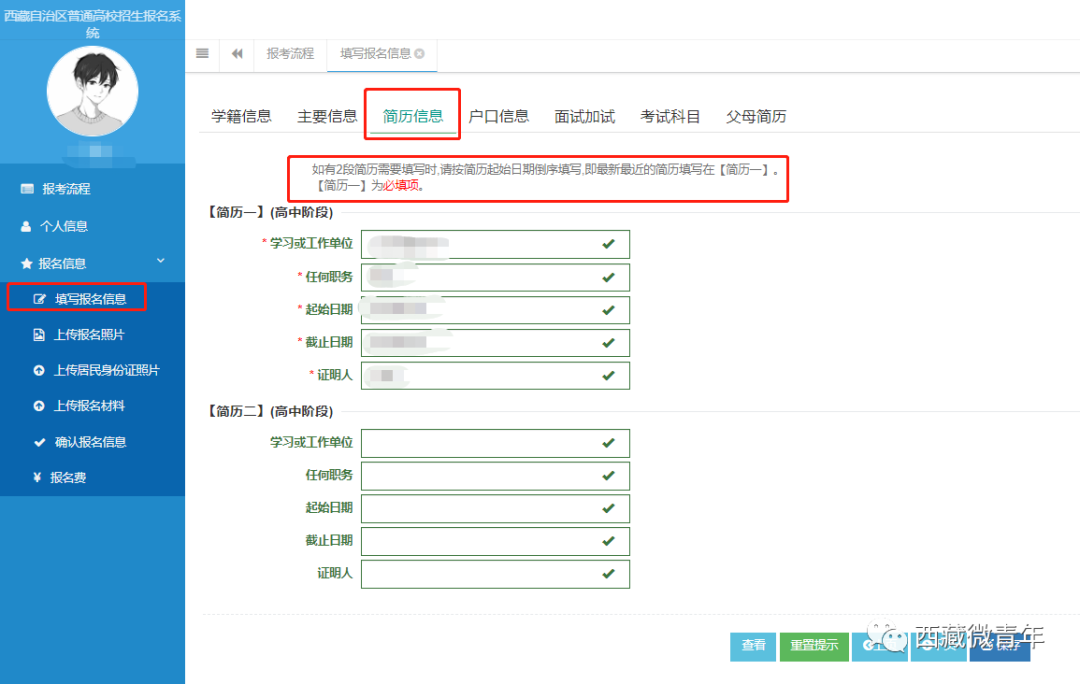The width and height of the screenshot is (1080, 684).
Task: Switch to the 户口信息 tab
Action: (x=499, y=116)
